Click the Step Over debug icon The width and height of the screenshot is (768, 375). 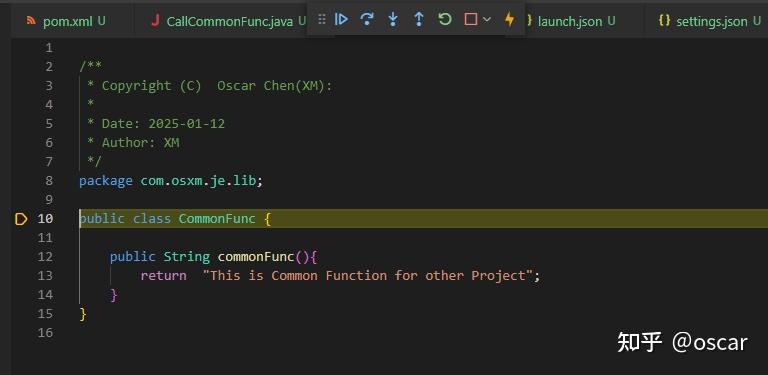pyautogui.click(x=366, y=19)
